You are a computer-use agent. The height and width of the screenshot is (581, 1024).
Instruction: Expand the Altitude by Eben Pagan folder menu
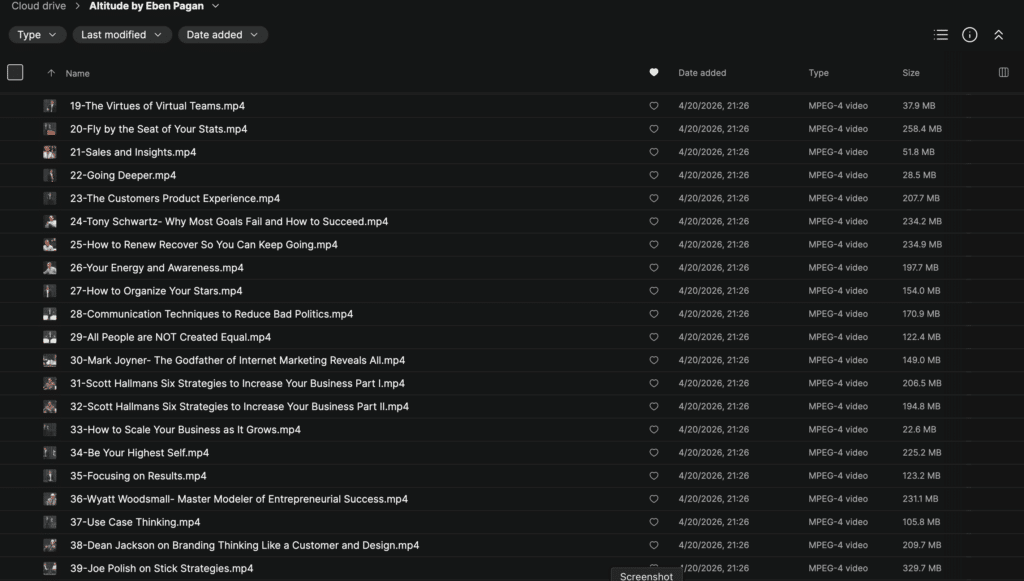point(216,7)
